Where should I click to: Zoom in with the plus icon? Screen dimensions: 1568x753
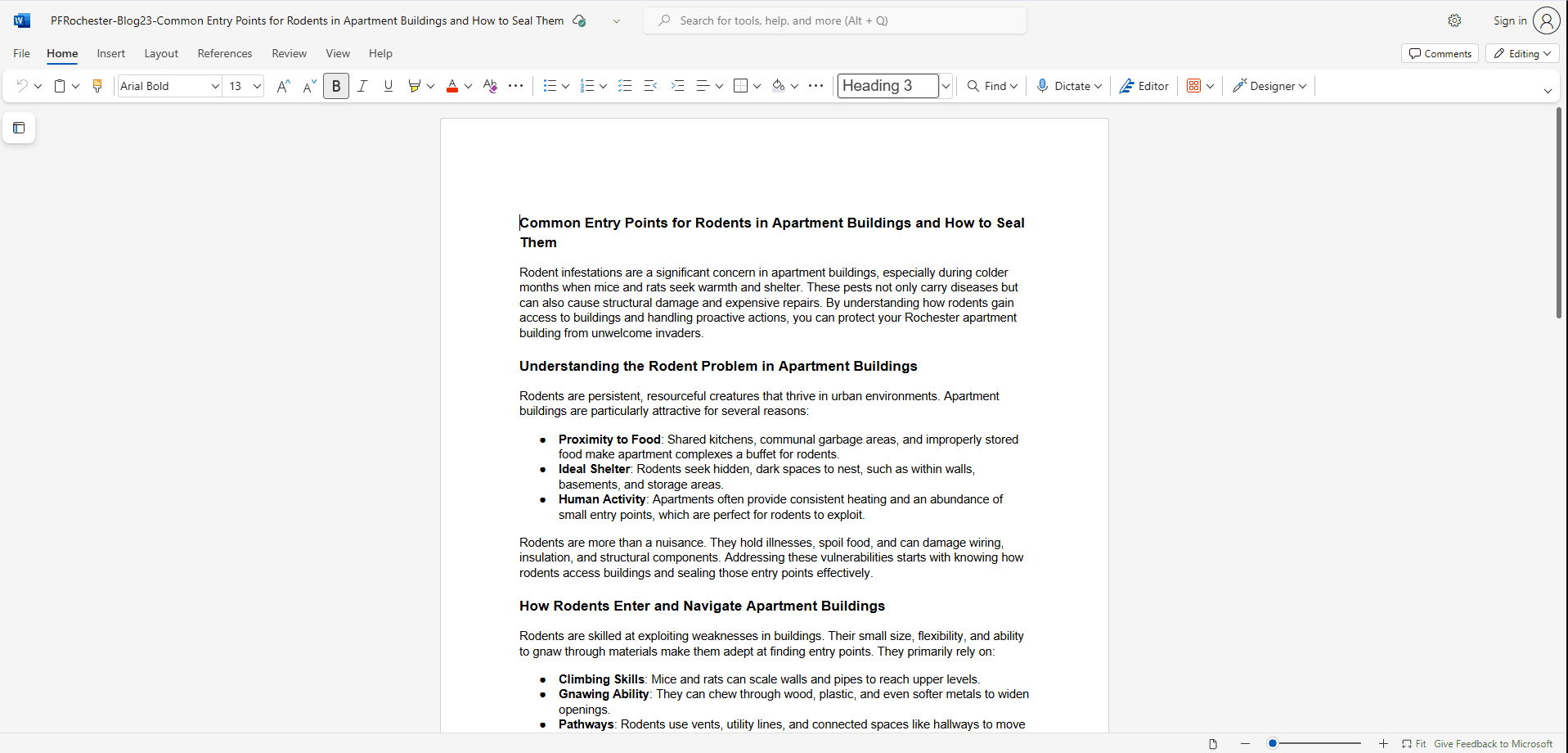pyautogui.click(x=1383, y=744)
